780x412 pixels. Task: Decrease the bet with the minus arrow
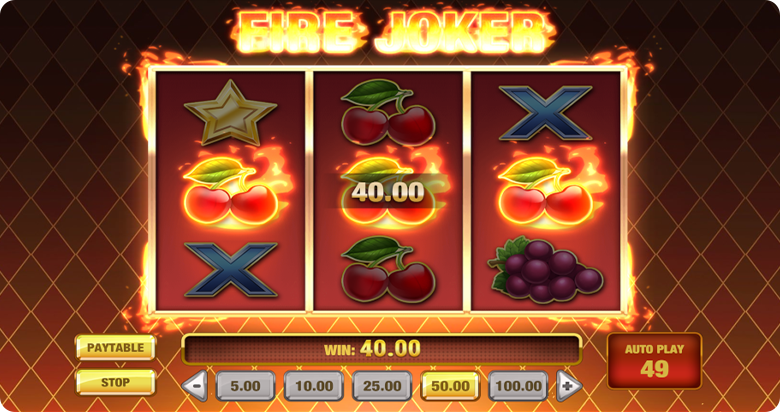pos(195,386)
